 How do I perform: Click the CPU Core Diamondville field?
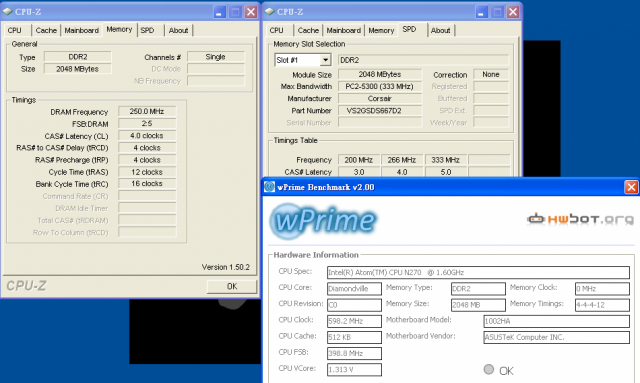tap(354, 289)
